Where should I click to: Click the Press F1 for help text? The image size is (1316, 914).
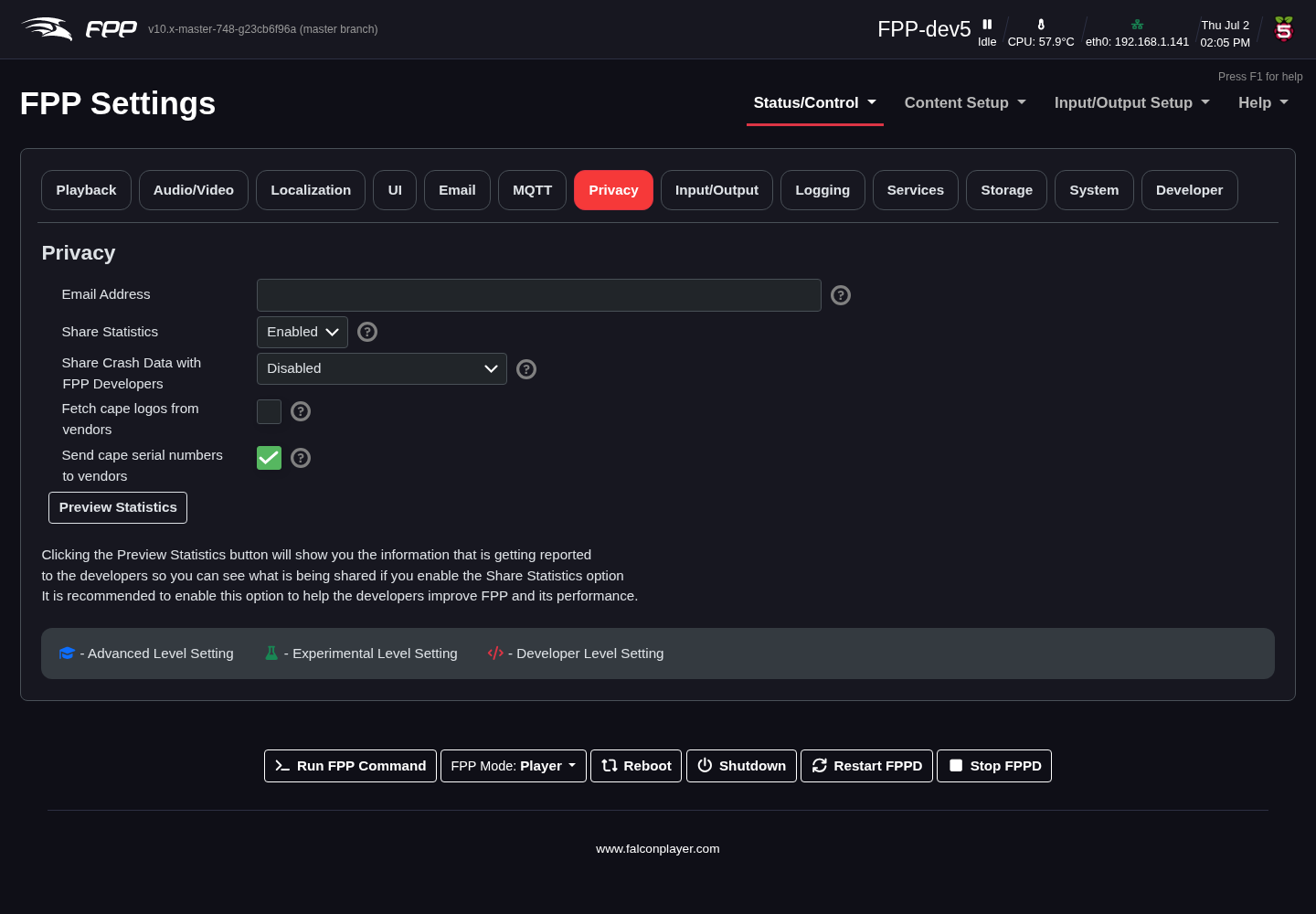click(x=1260, y=77)
